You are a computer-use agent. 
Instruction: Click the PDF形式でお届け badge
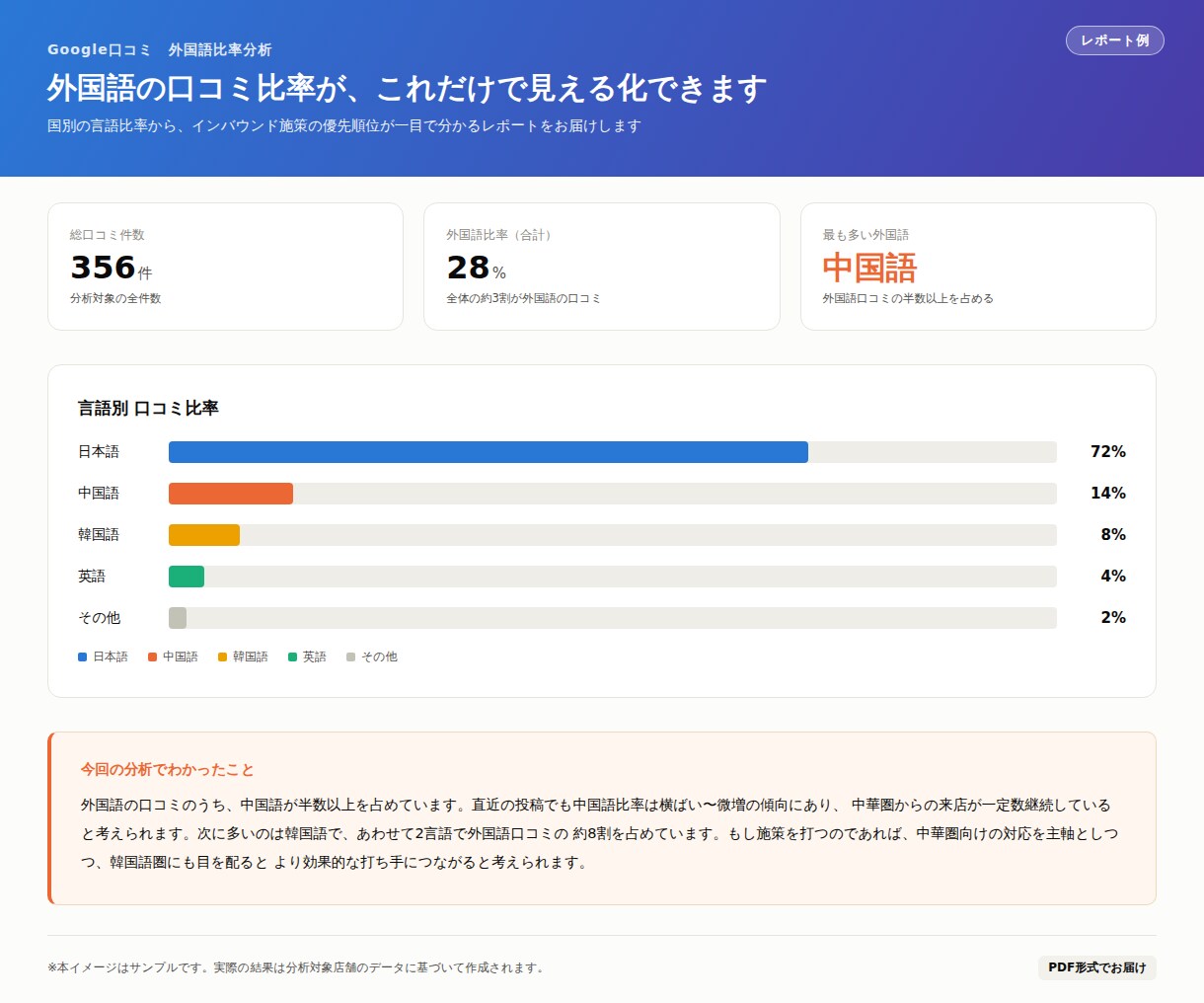point(1096,967)
